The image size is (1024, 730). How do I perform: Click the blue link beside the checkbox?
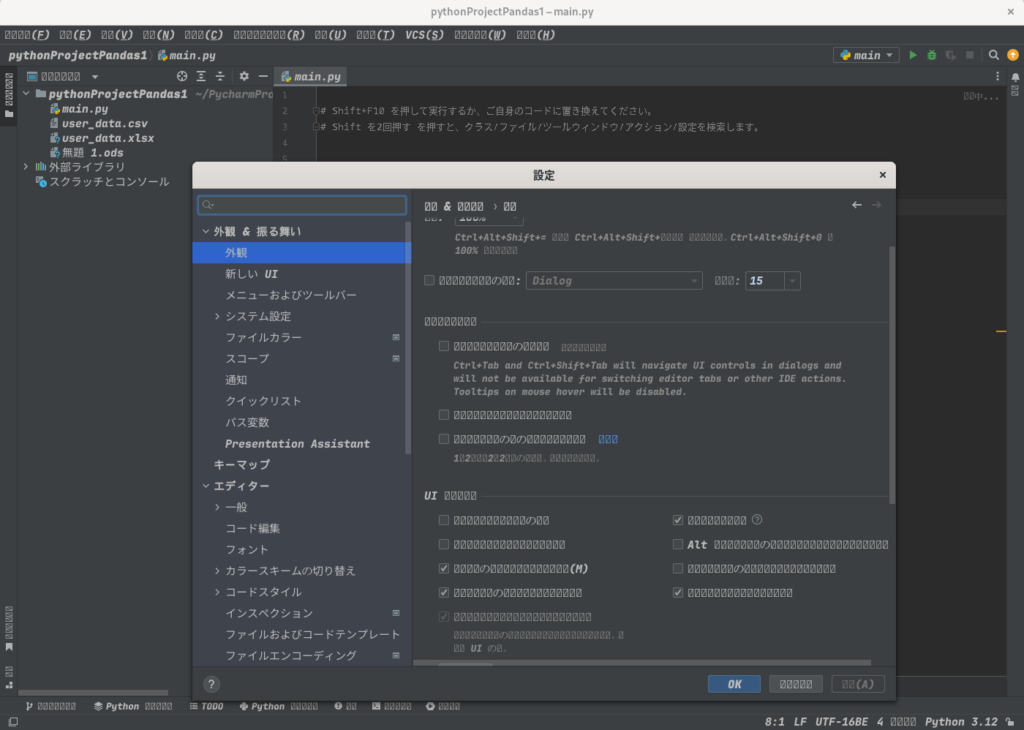[608, 439]
